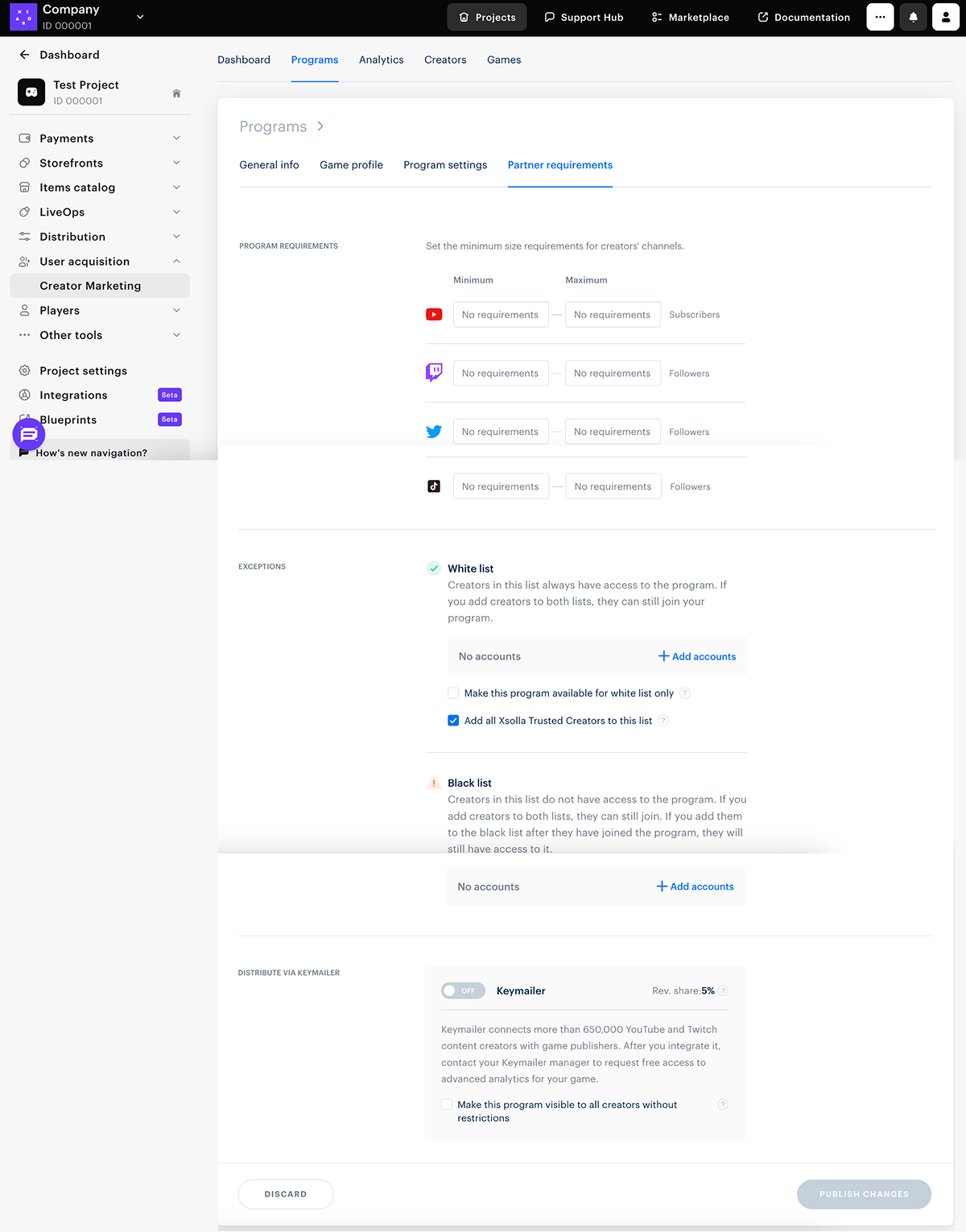The height and width of the screenshot is (1232, 966).
Task: Click help icon next to white list only
Action: 685,693
